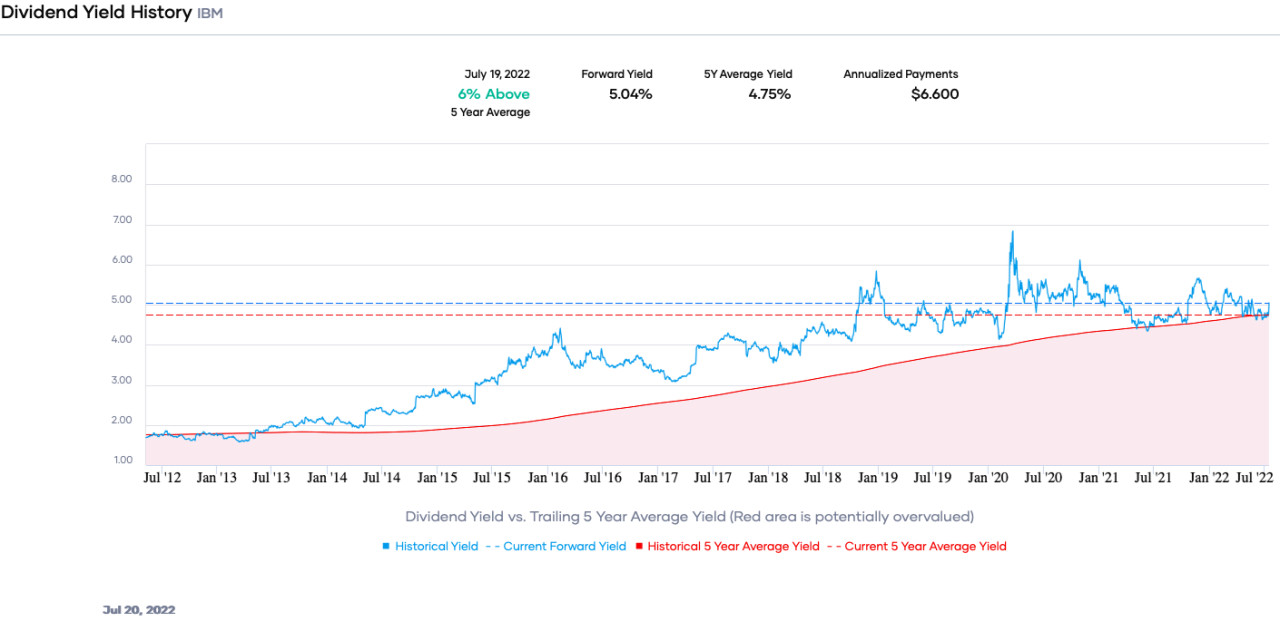This screenshot has height=631, width=1280.
Task: Click the Jul 20, 2022 date at bottom
Action: (138, 609)
